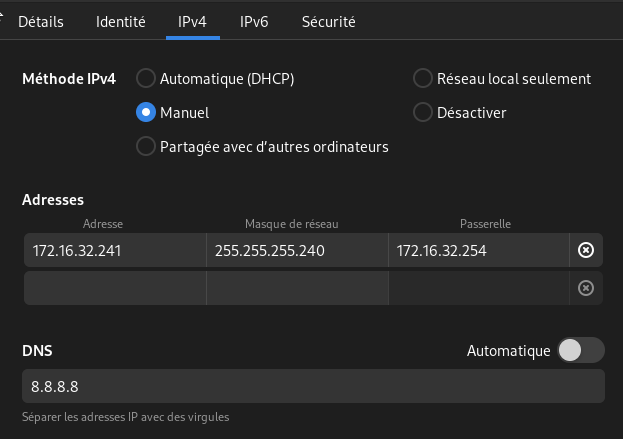Click the delete icon on the empty address row
This screenshot has height=439, width=623.
pos(586,288)
